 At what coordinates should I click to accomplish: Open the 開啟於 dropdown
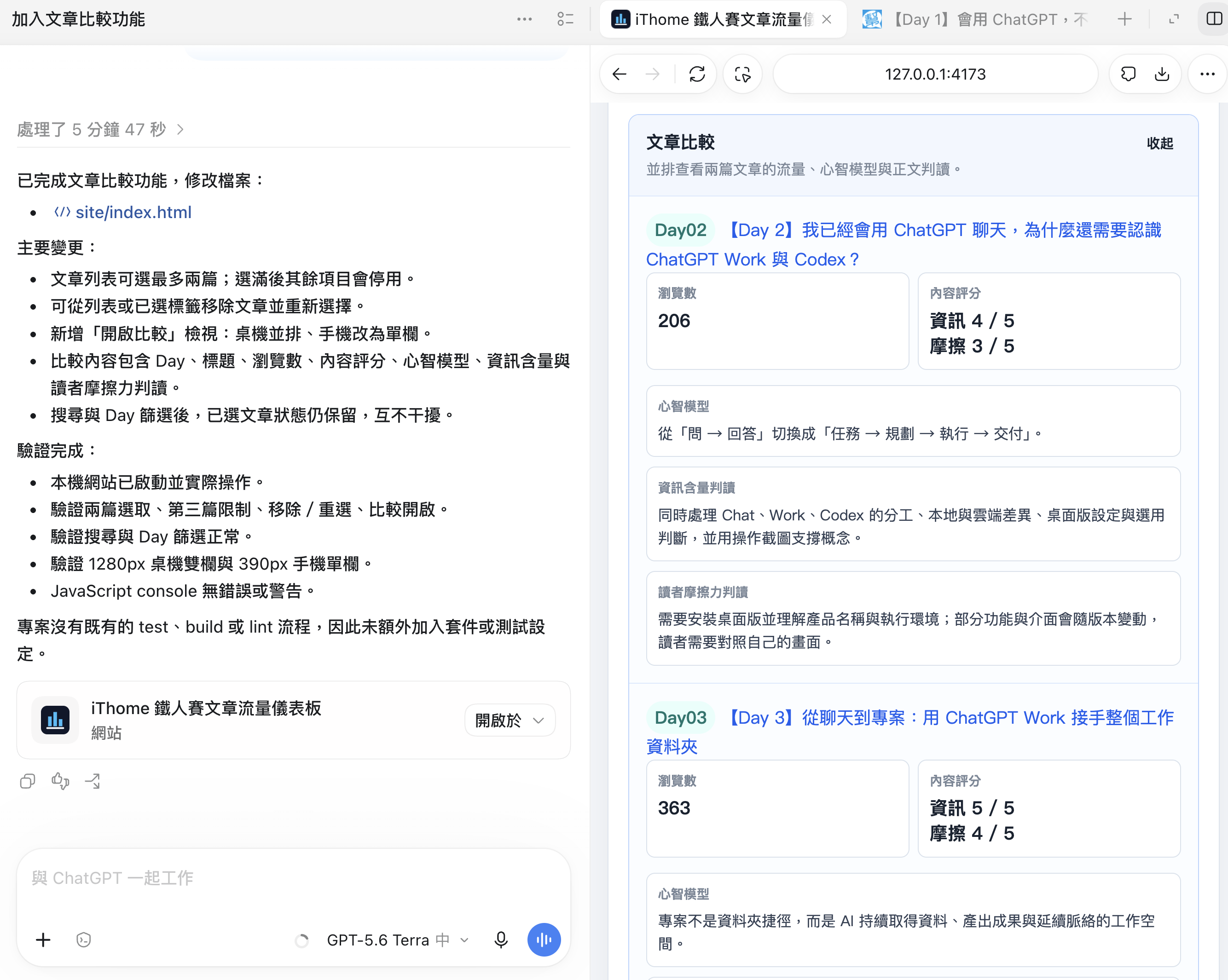[x=510, y=721]
